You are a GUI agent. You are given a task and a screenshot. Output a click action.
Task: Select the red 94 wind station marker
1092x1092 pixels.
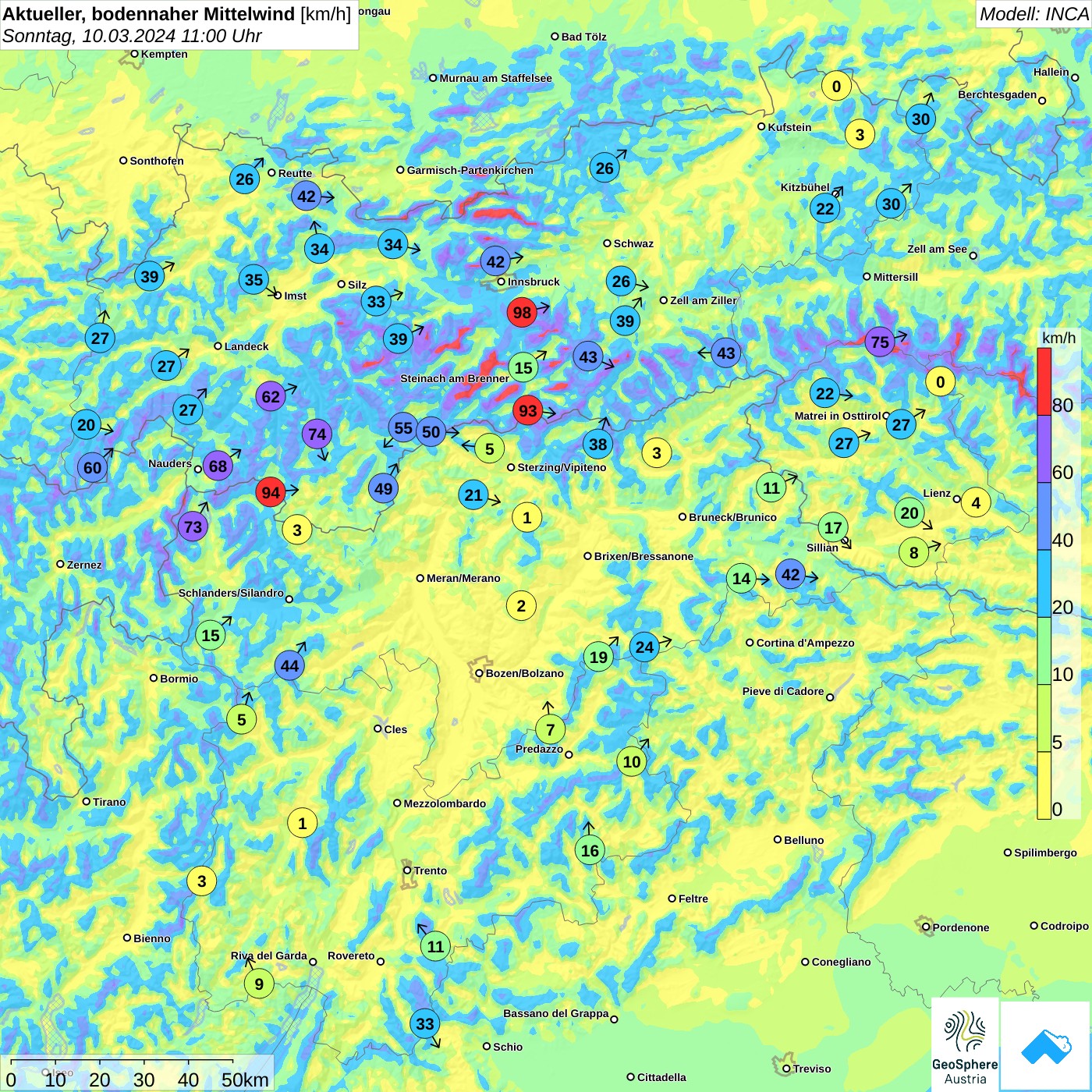click(271, 492)
